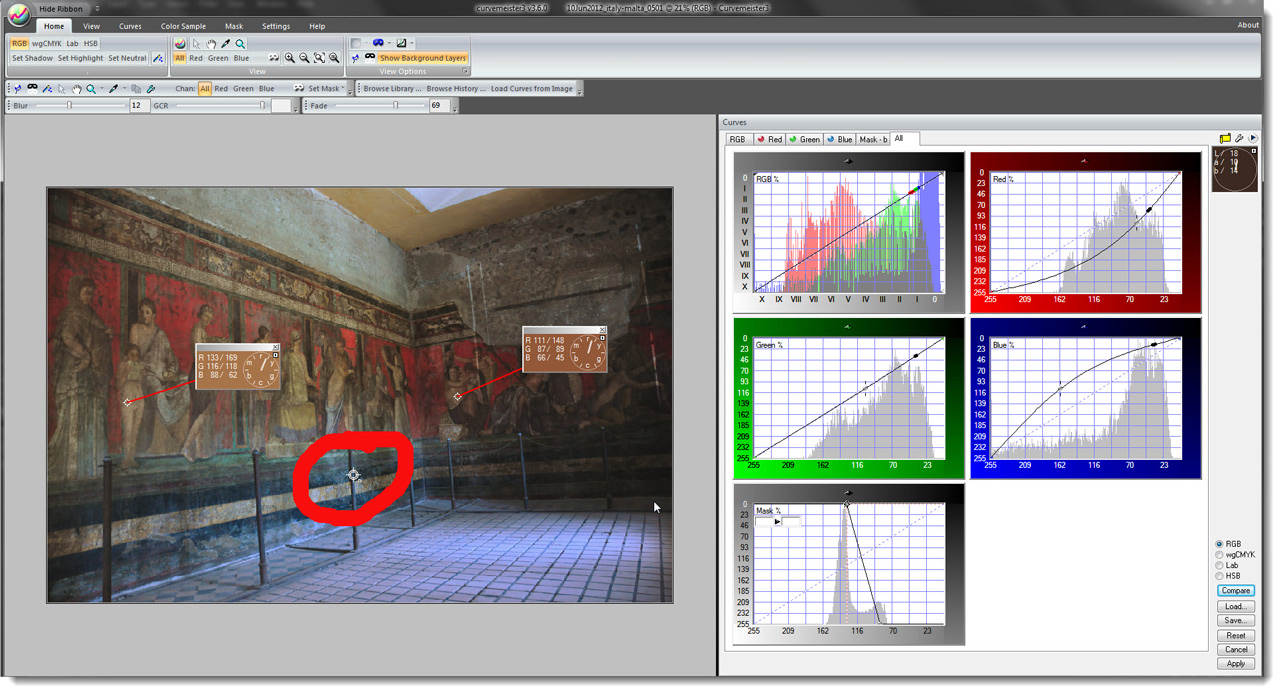1280x693 pixels.
Task: Click the mask icon on the lower toolbar
Action: point(33,88)
